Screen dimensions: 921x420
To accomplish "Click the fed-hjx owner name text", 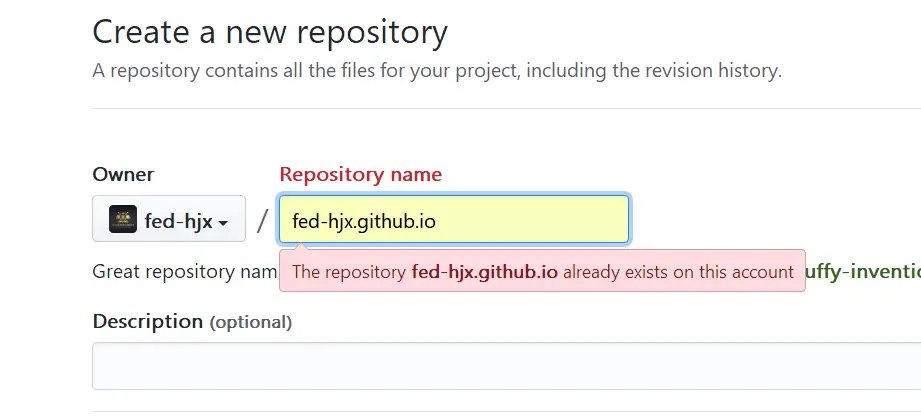I will pyautogui.click(x=178, y=221).
